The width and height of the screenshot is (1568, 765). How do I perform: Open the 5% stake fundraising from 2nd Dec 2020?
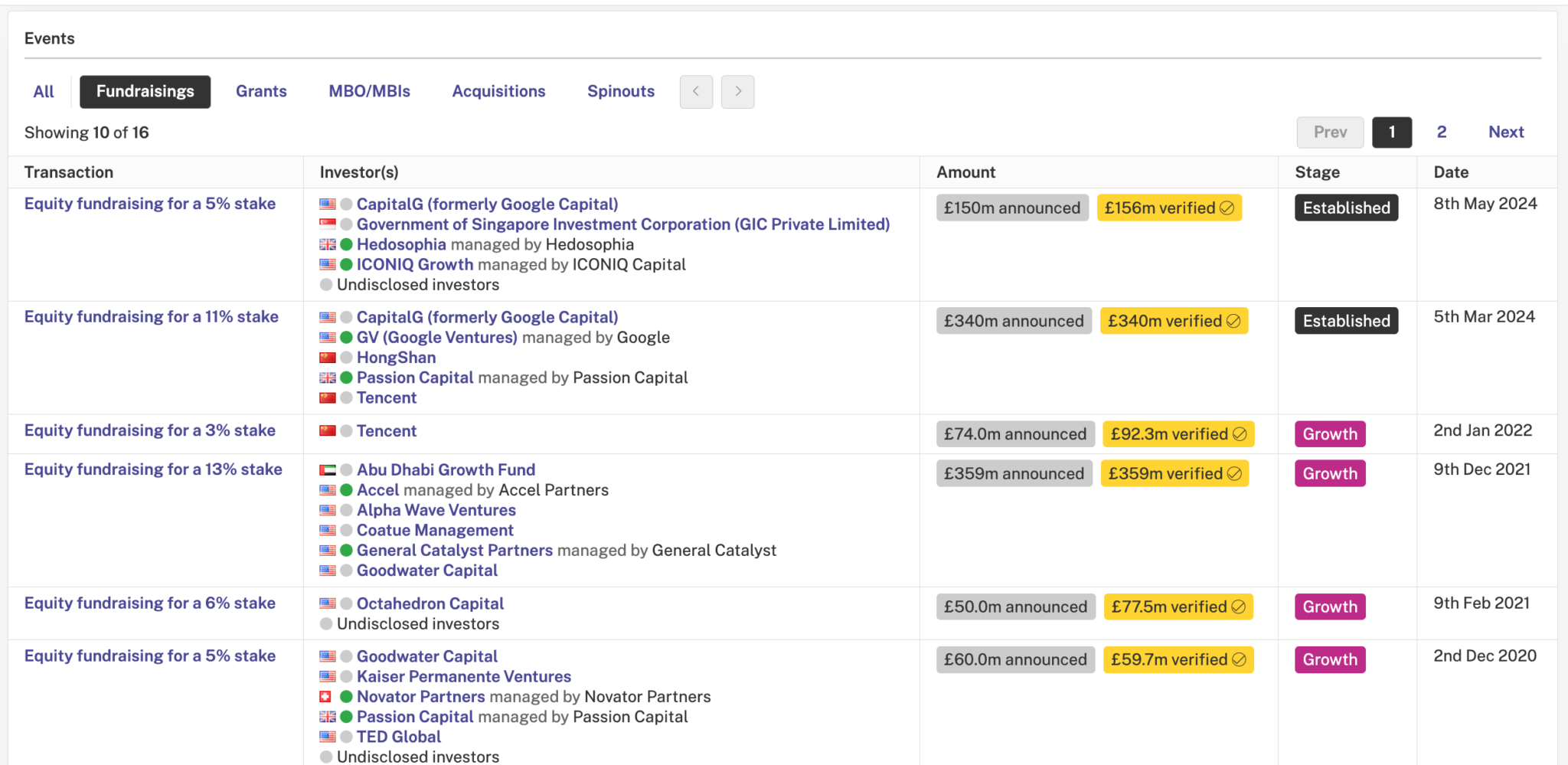click(150, 656)
